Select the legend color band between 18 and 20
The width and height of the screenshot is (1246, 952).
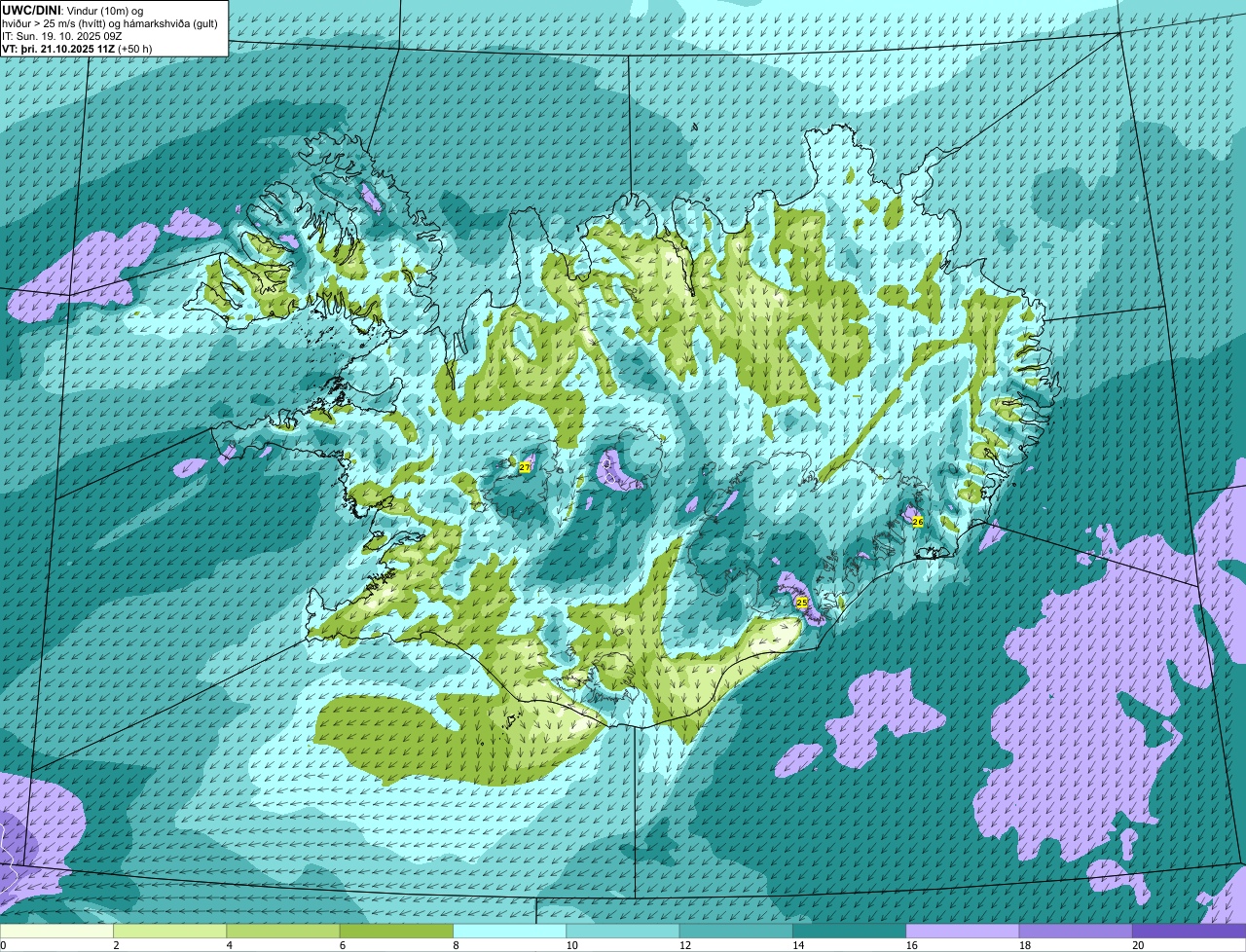pos(1076,931)
